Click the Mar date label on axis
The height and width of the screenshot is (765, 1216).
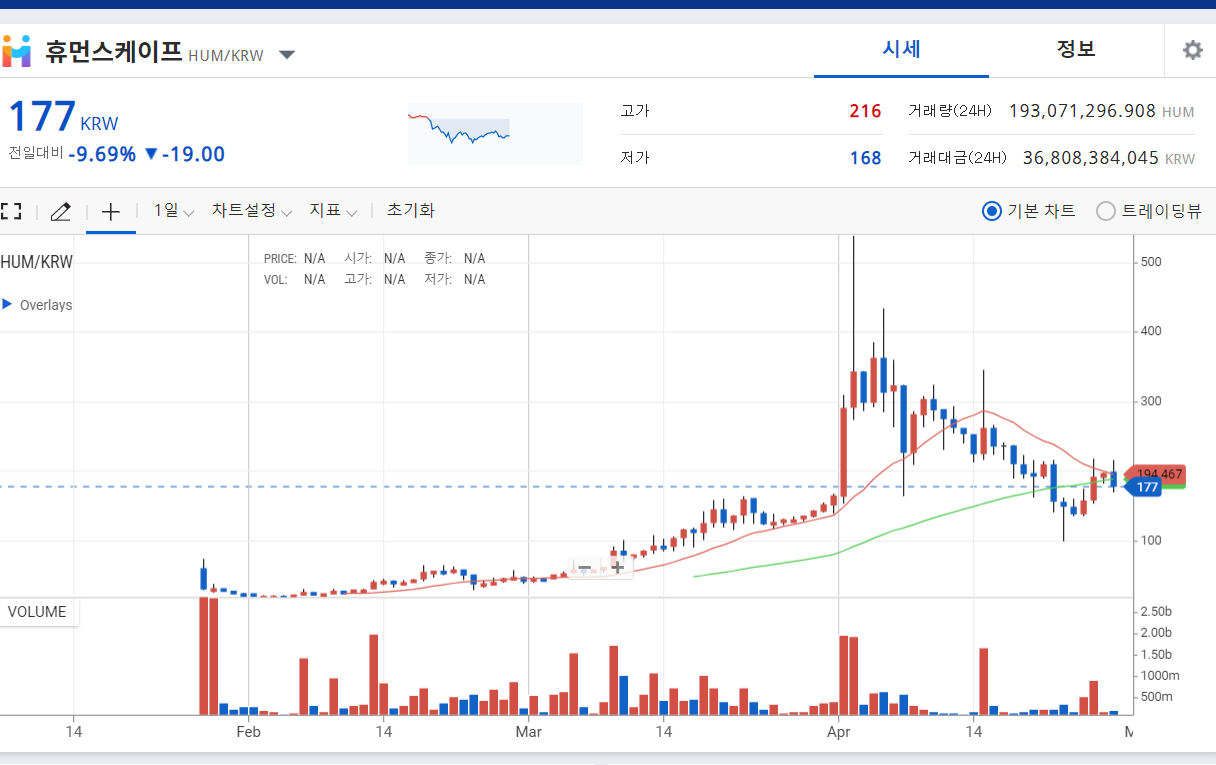(528, 732)
